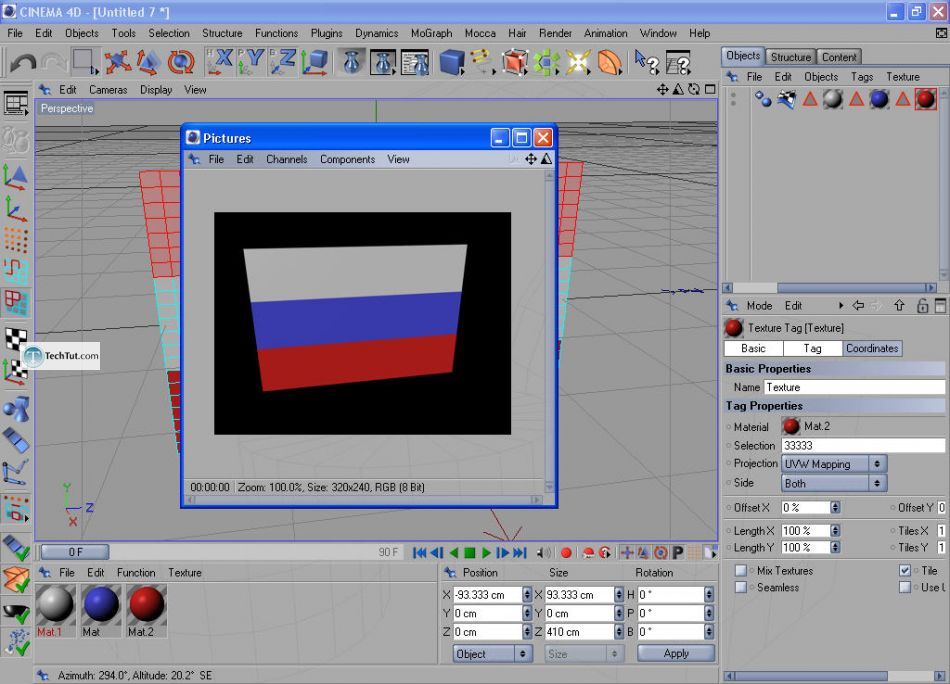Select the Rotate tool icon
950x684 pixels.
pos(180,62)
